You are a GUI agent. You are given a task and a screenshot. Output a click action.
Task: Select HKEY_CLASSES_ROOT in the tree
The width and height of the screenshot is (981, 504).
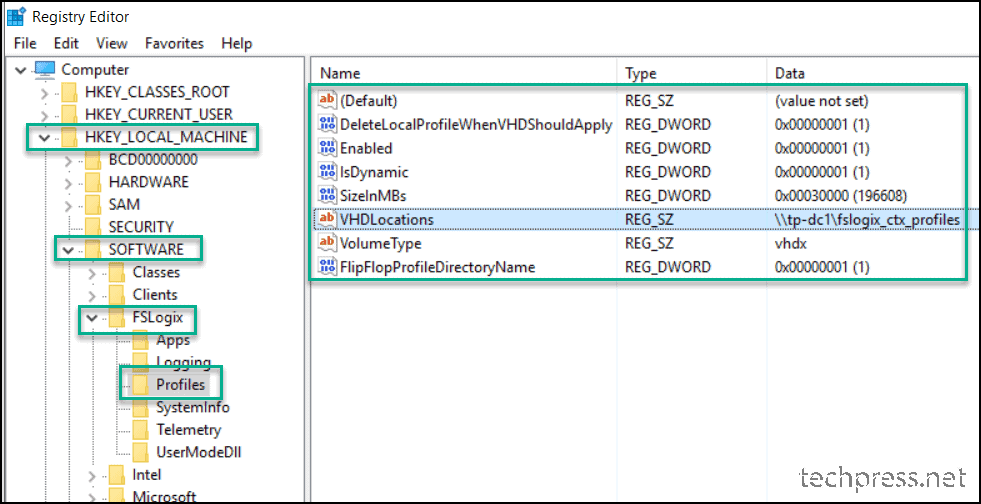tap(157, 93)
